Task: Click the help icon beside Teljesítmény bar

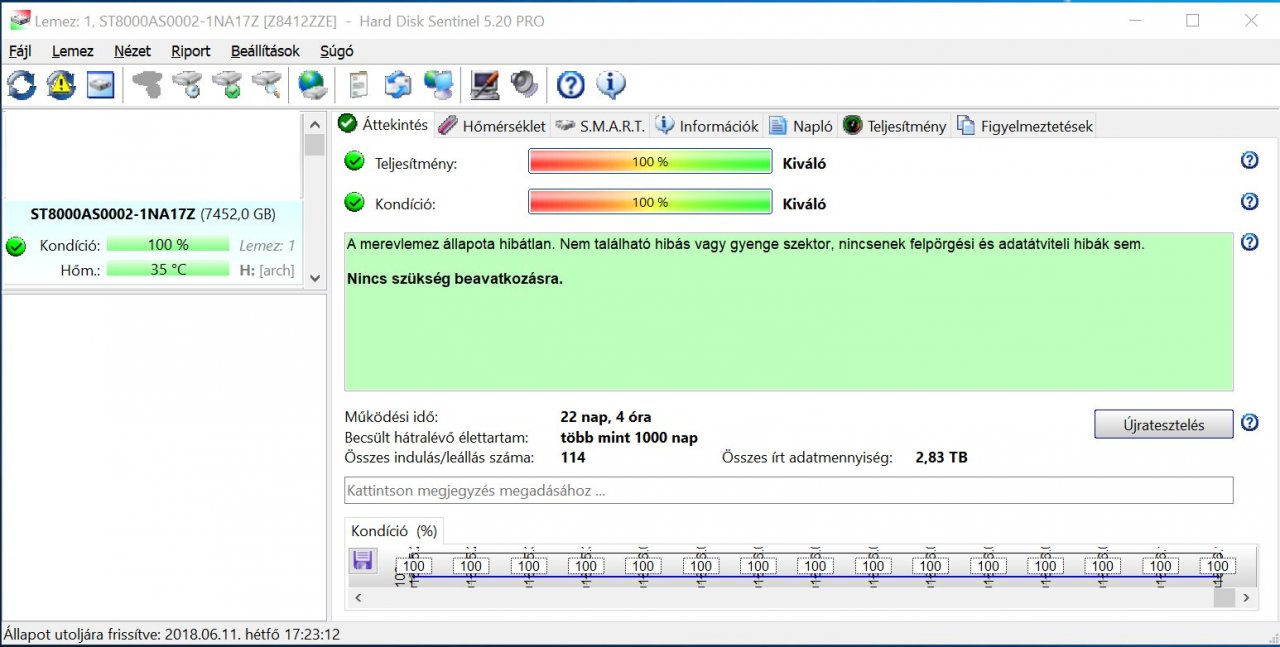Action: 1249,161
